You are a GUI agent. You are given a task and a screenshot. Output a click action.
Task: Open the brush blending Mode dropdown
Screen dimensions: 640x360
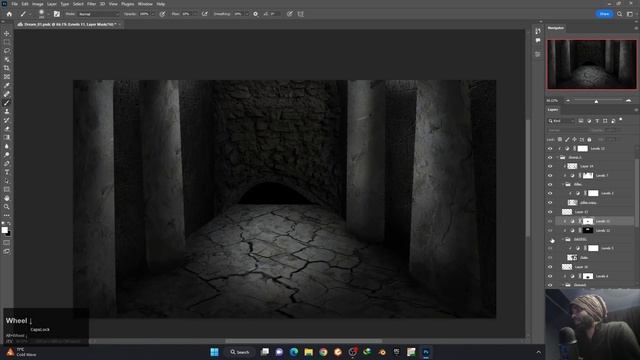coord(99,14)
